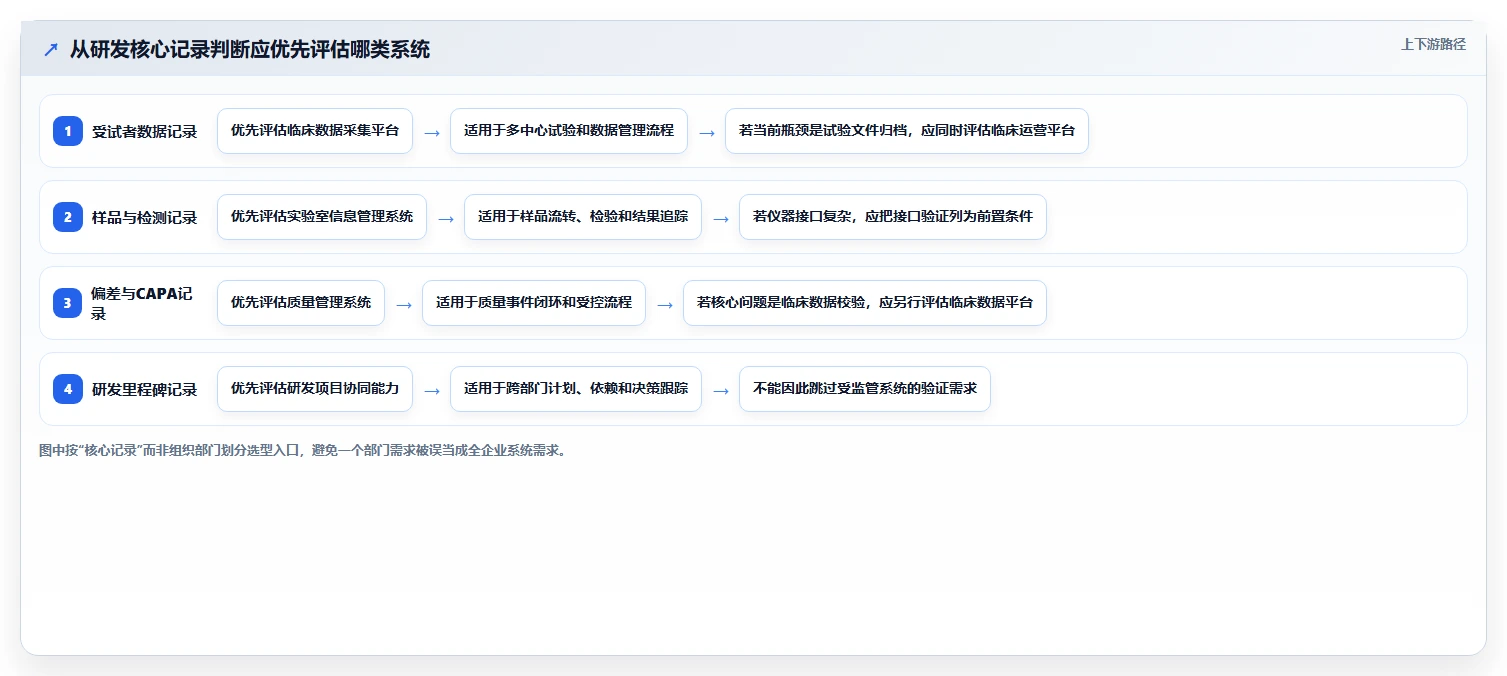The width and height of the screenshot is (1507, 676).
Task: Click the 优先评估研发项目协同能力 box
Action: coord(315,389)
